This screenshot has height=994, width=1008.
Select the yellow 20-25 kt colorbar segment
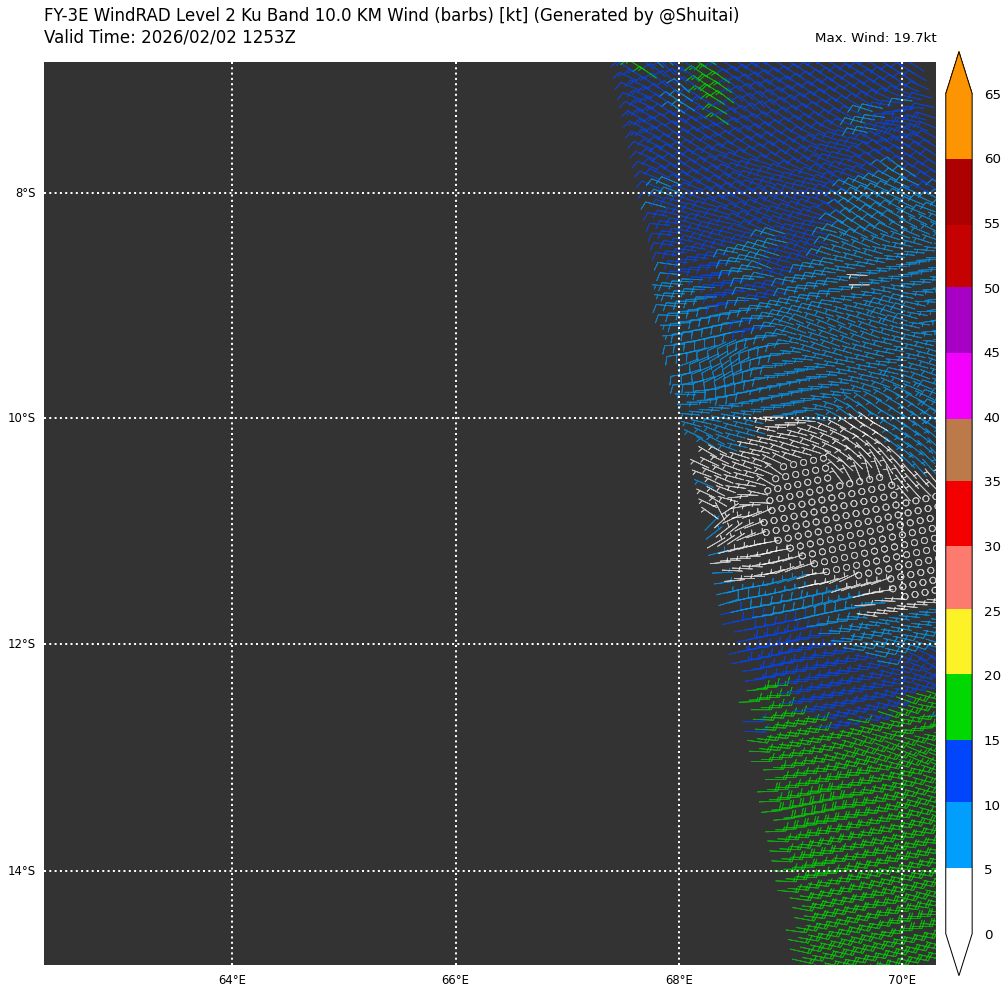coord(958,641)
